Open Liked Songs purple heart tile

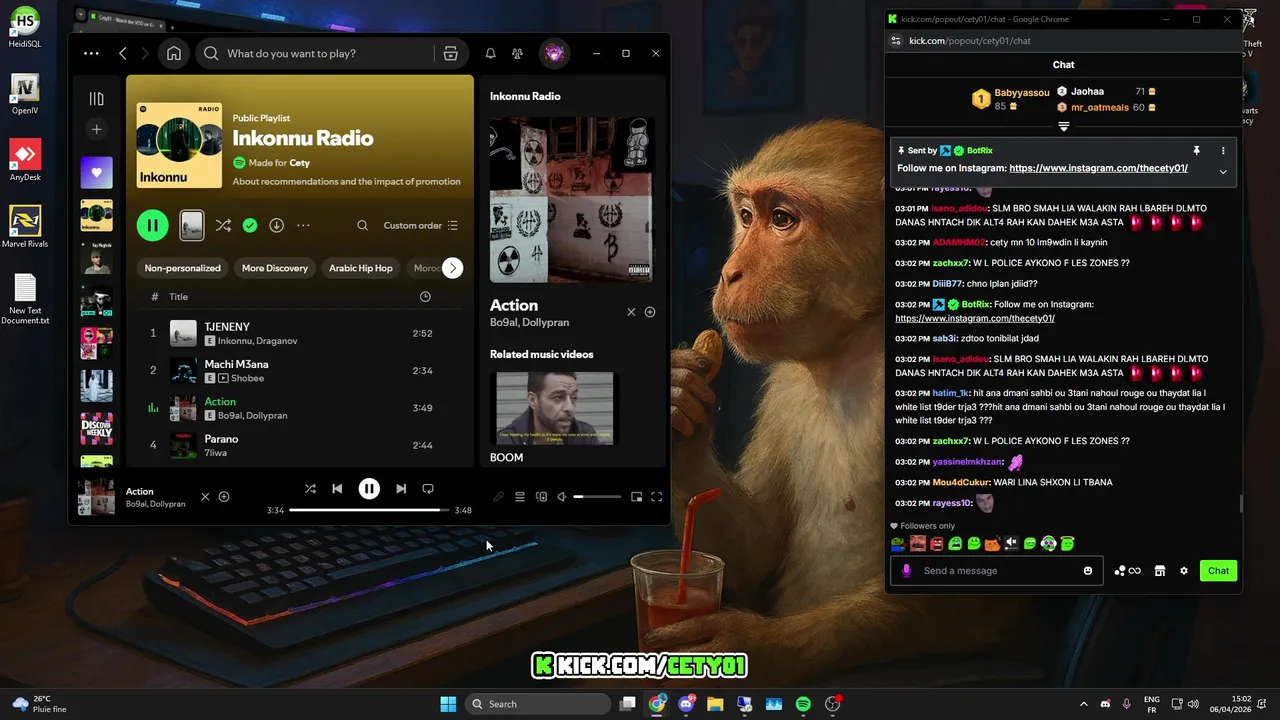(x=96, y=172)
